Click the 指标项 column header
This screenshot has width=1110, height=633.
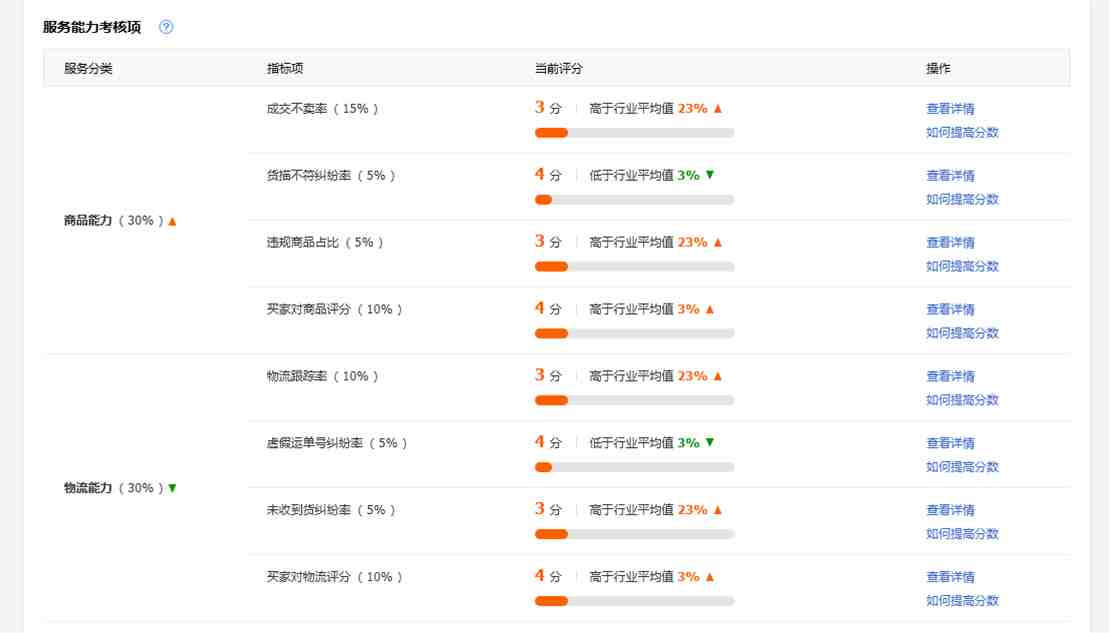[285, 69]
